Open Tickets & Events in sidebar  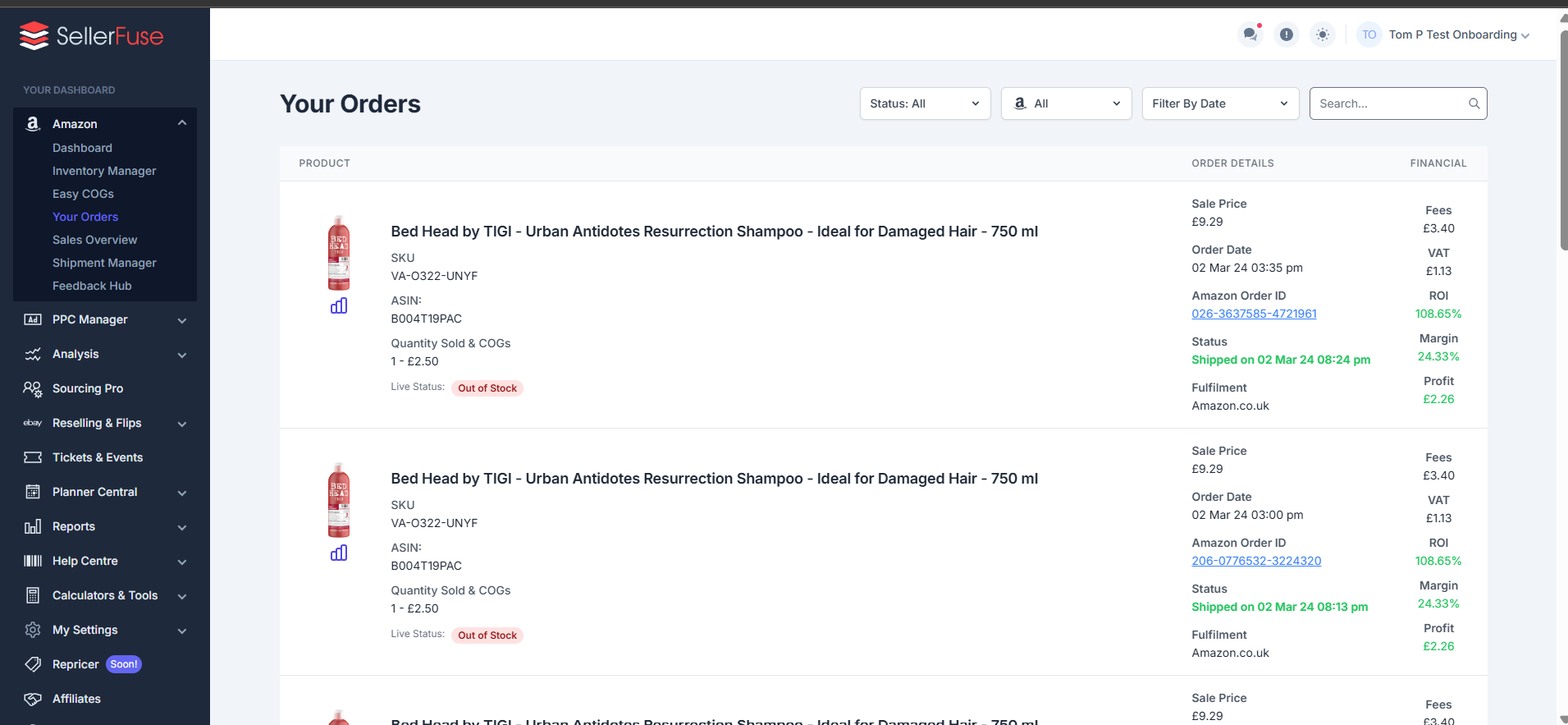(x=97, y=457)
